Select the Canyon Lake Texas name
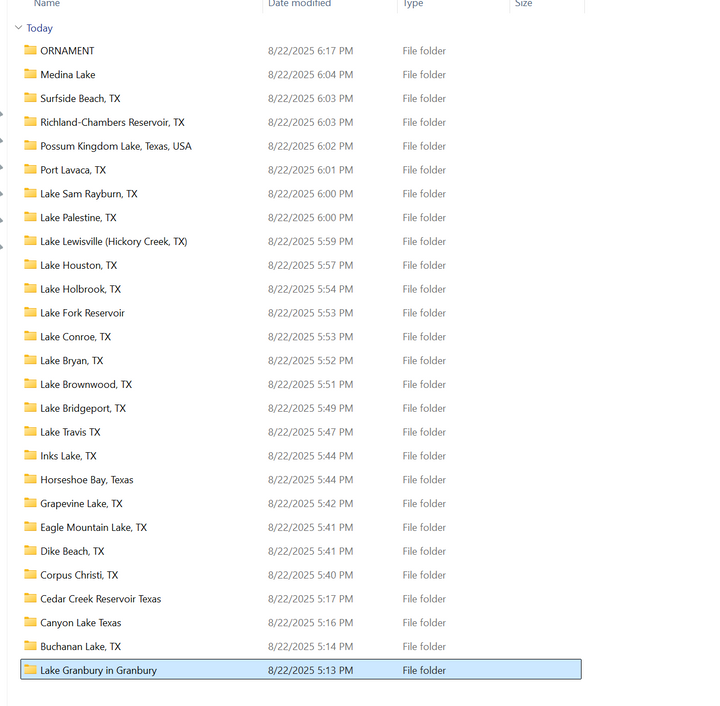This screenshot has height=706, width=720. tap(81, 624)
